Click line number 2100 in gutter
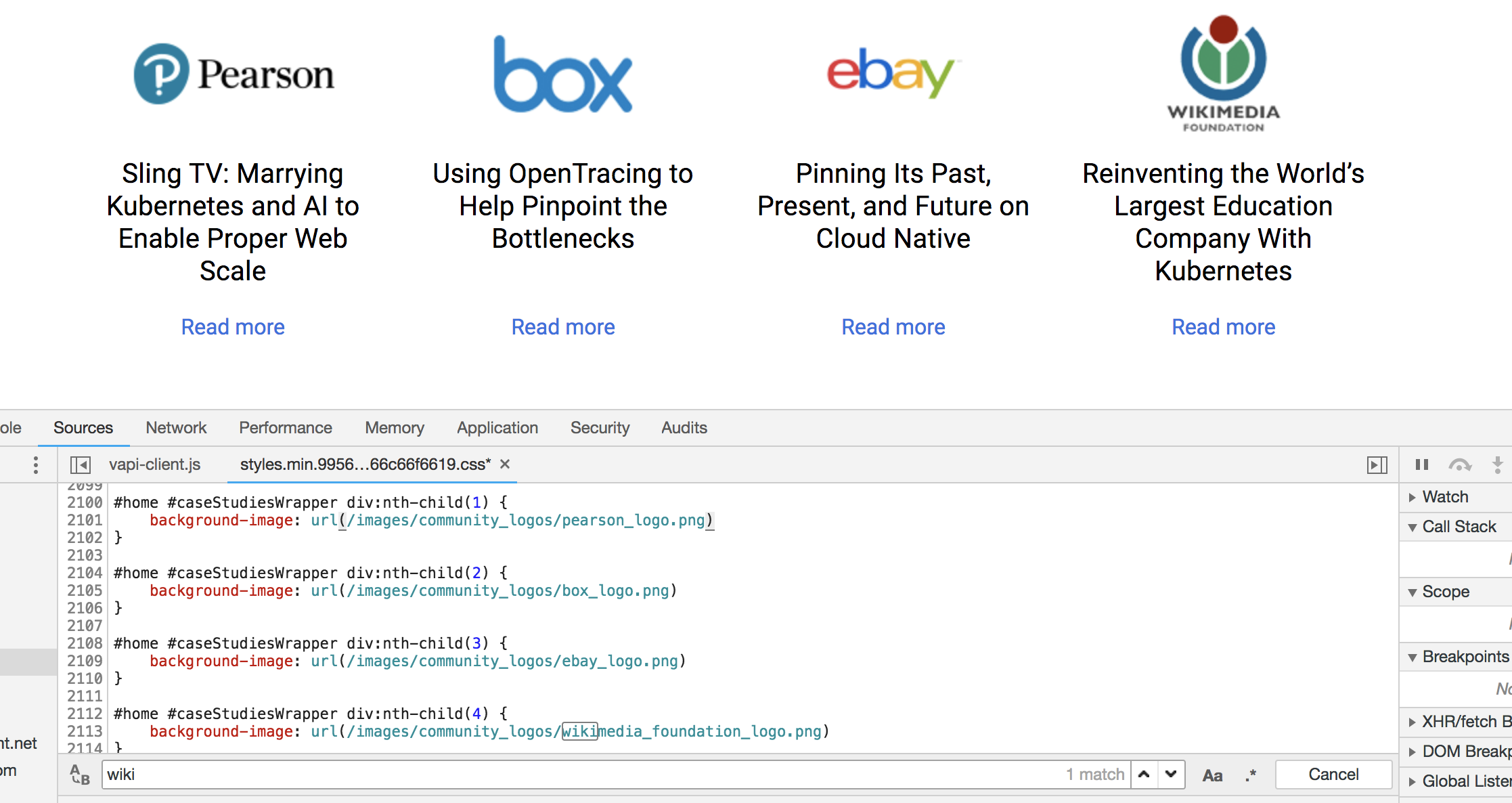 (x=85, y=502)
